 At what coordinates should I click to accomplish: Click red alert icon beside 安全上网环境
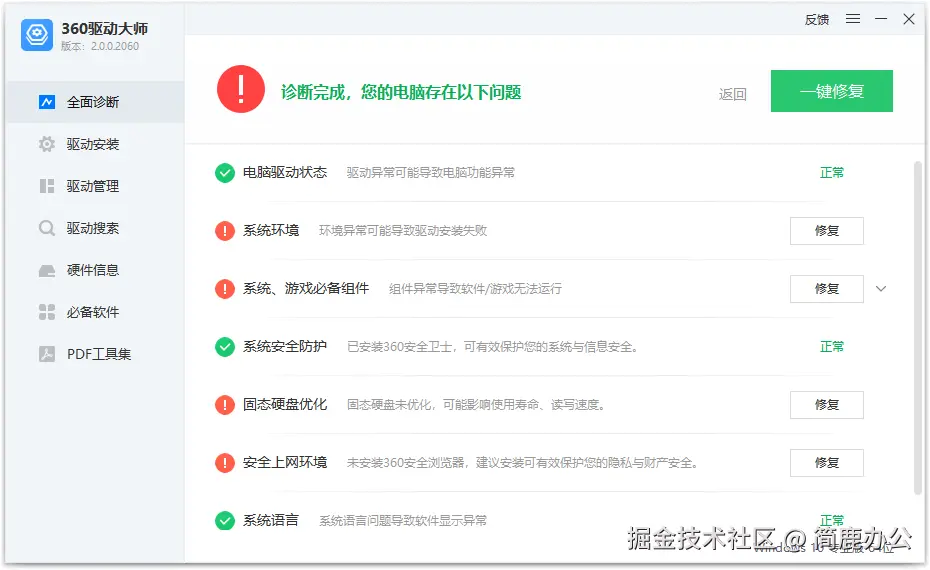[x=225, y=463]
